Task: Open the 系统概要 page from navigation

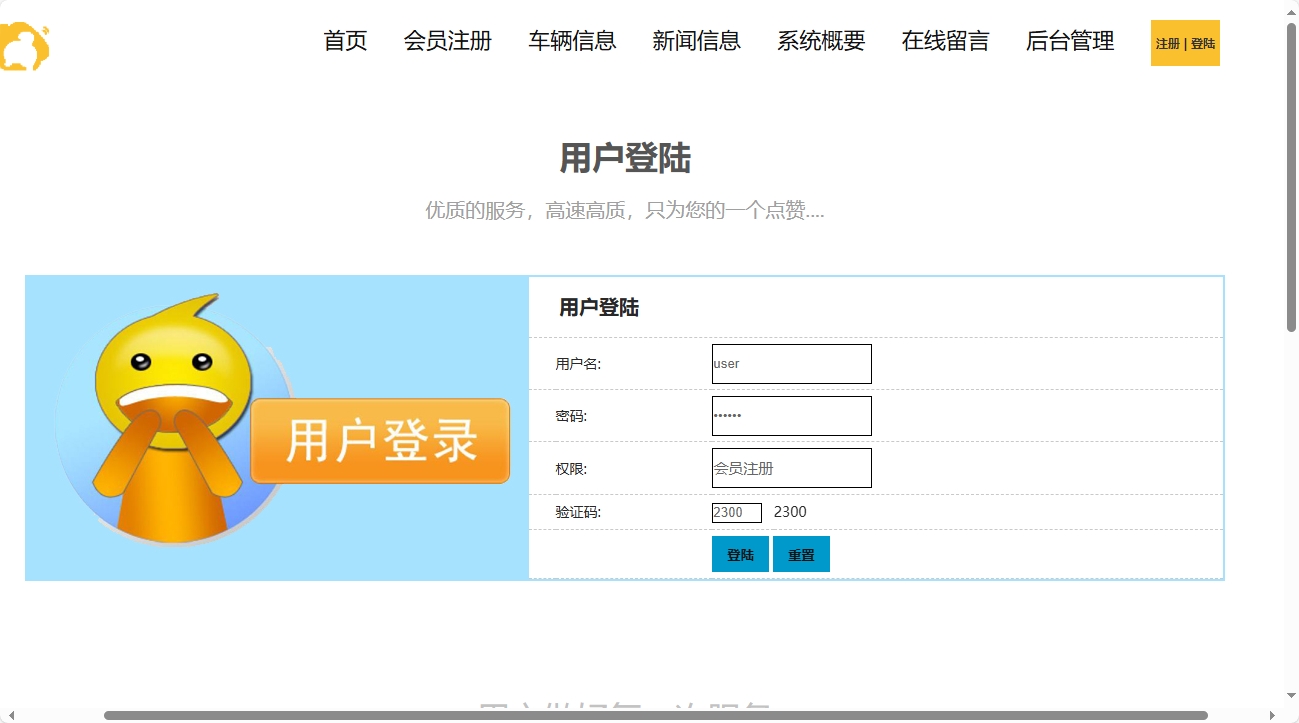Action: 821,42
